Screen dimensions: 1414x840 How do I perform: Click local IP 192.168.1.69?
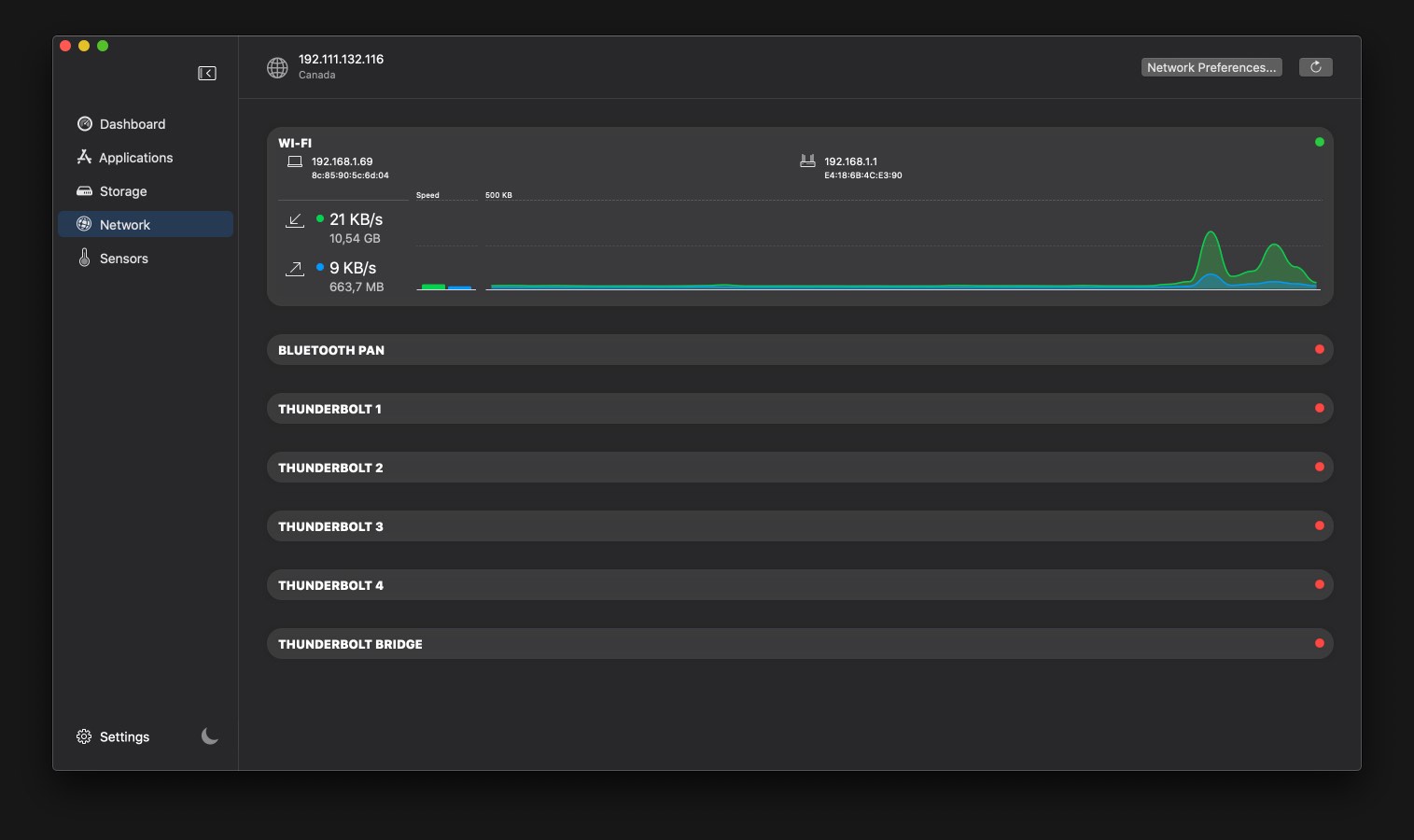342,161
